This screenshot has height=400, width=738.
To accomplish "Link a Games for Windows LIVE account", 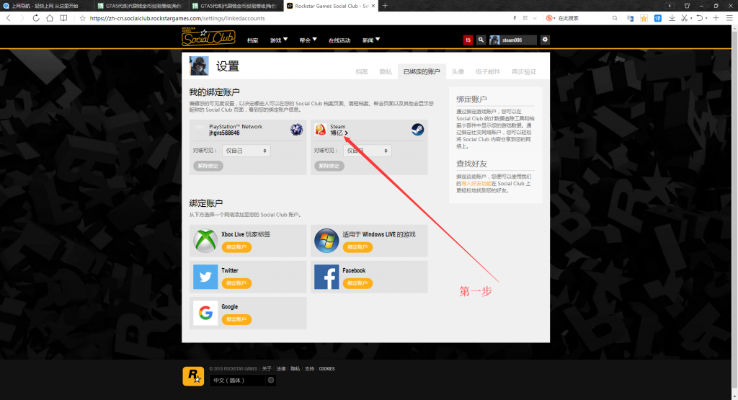I will 358,247.
